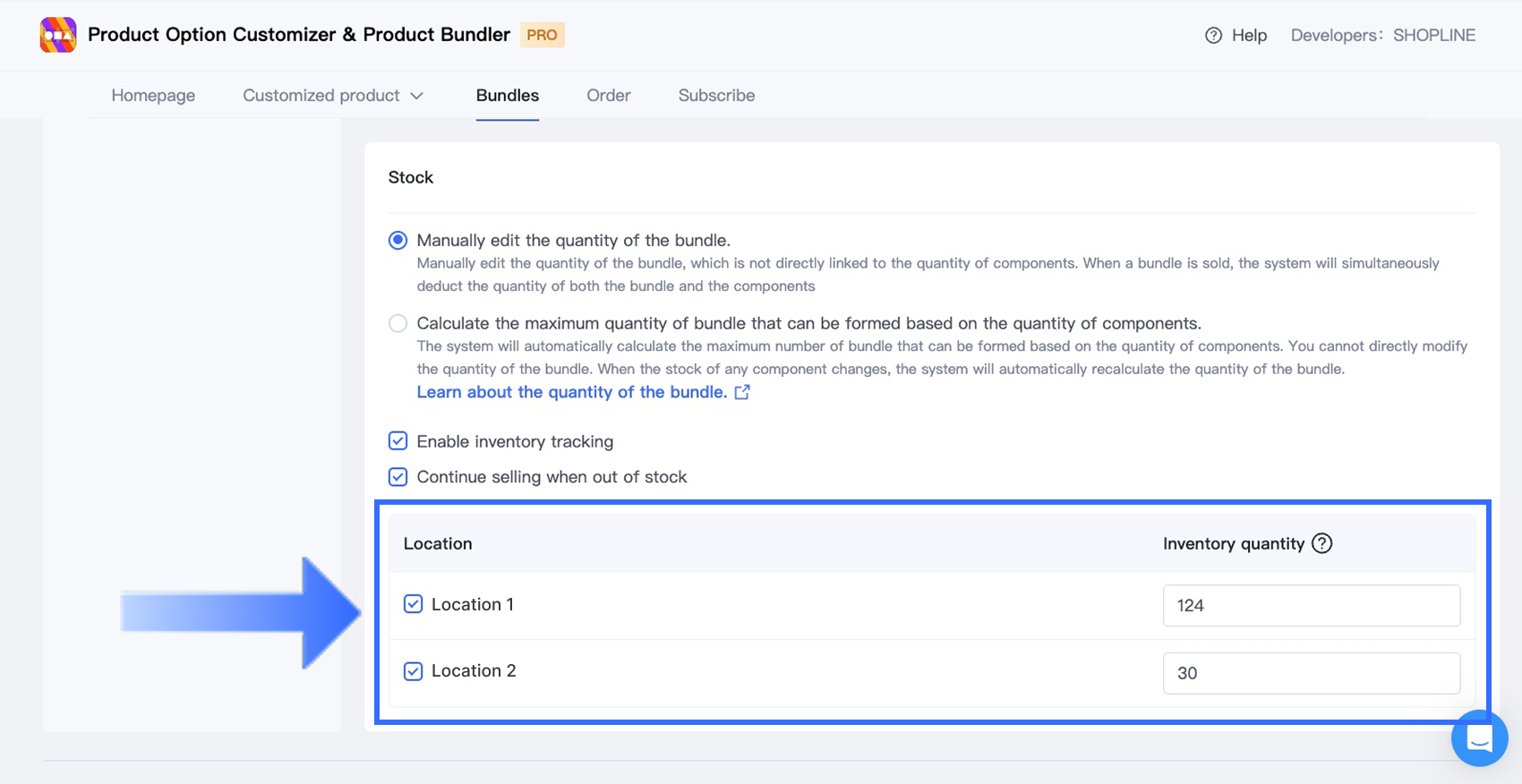Switch to the Order tab
Screen dimensions: 1522x784
[x=609, y=96]
